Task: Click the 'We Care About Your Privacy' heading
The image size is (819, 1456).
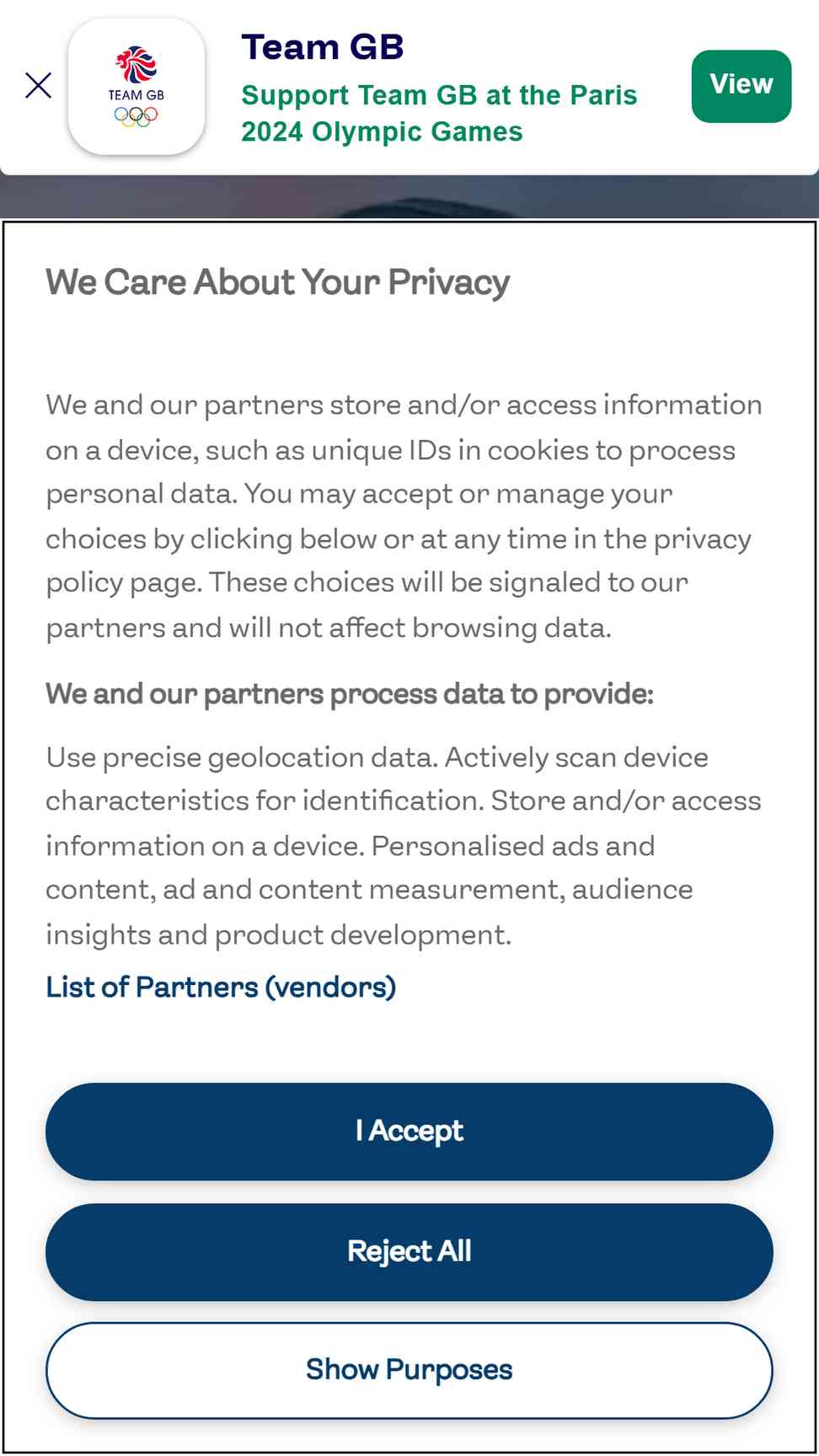Action: point(278,282)
